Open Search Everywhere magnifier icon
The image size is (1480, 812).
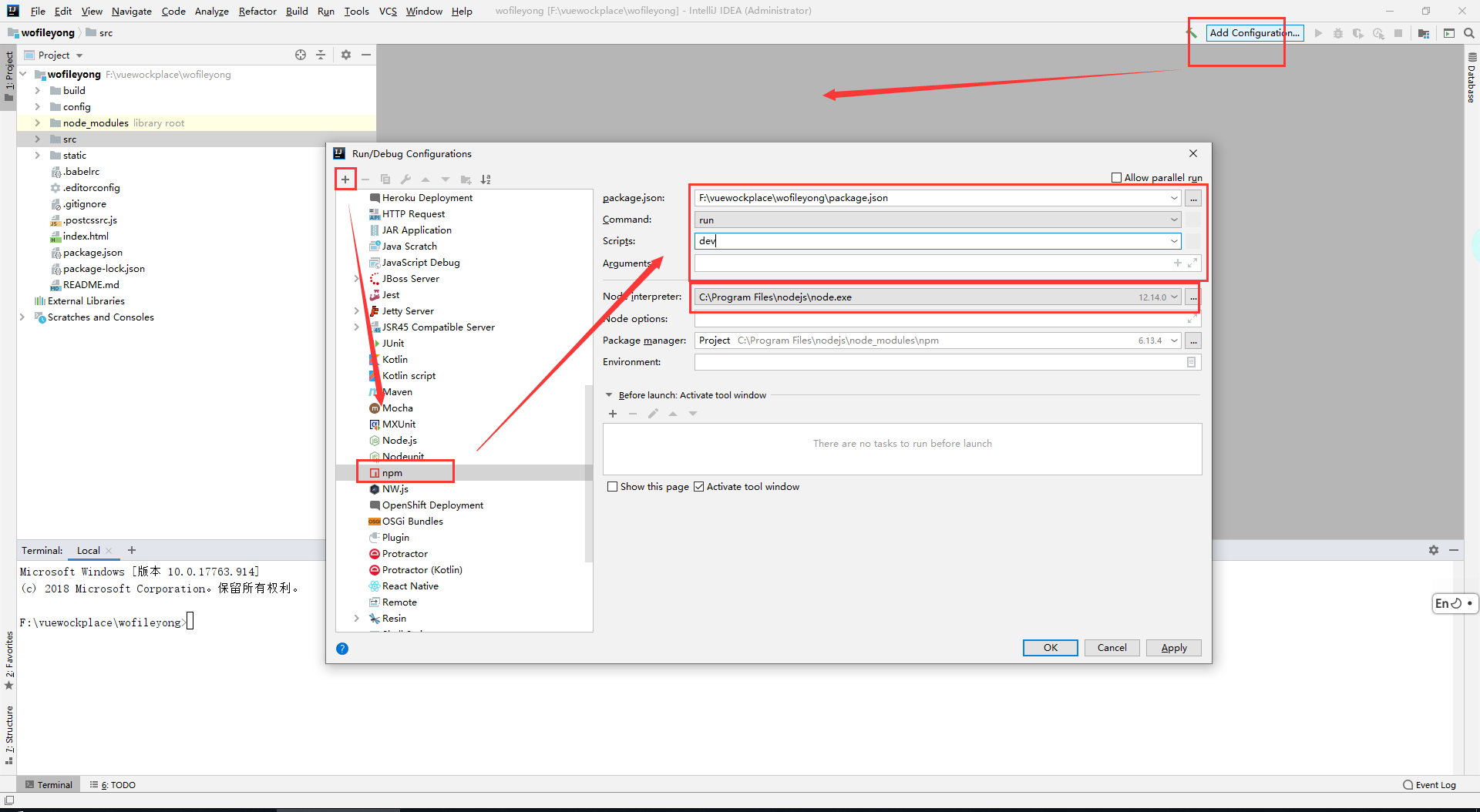tap(1469, 33)
